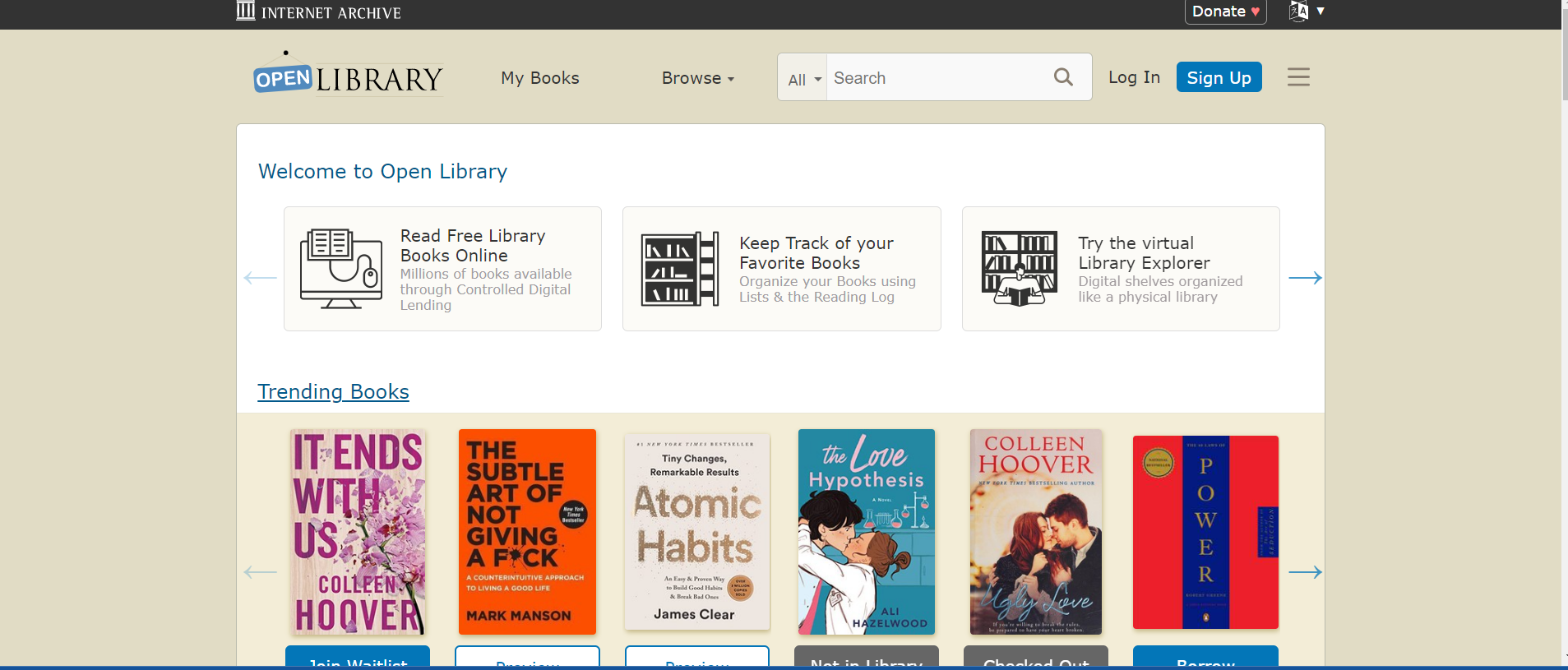Click the Sign Up button
The image size is (1568, 670).
(x=1219, y=77)
